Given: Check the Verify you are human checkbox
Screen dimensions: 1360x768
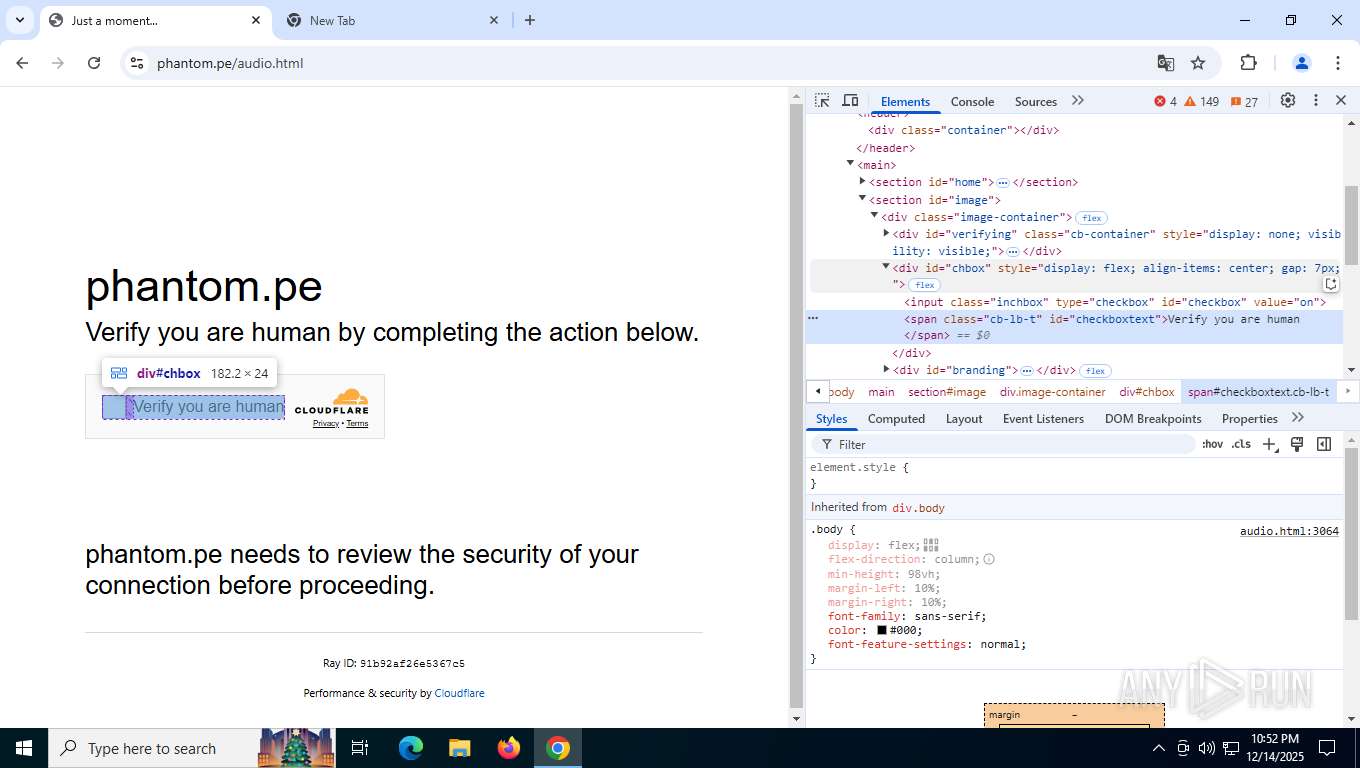Looking at the screenshot, I should click(x=114, y=407).
